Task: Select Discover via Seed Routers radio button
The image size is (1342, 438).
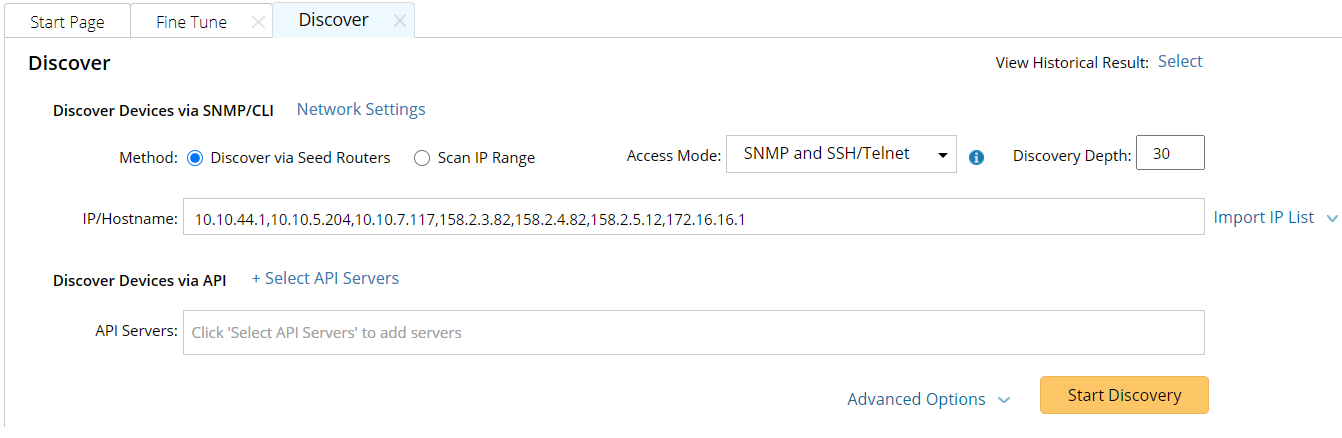Action: click(x=195, y=157)
